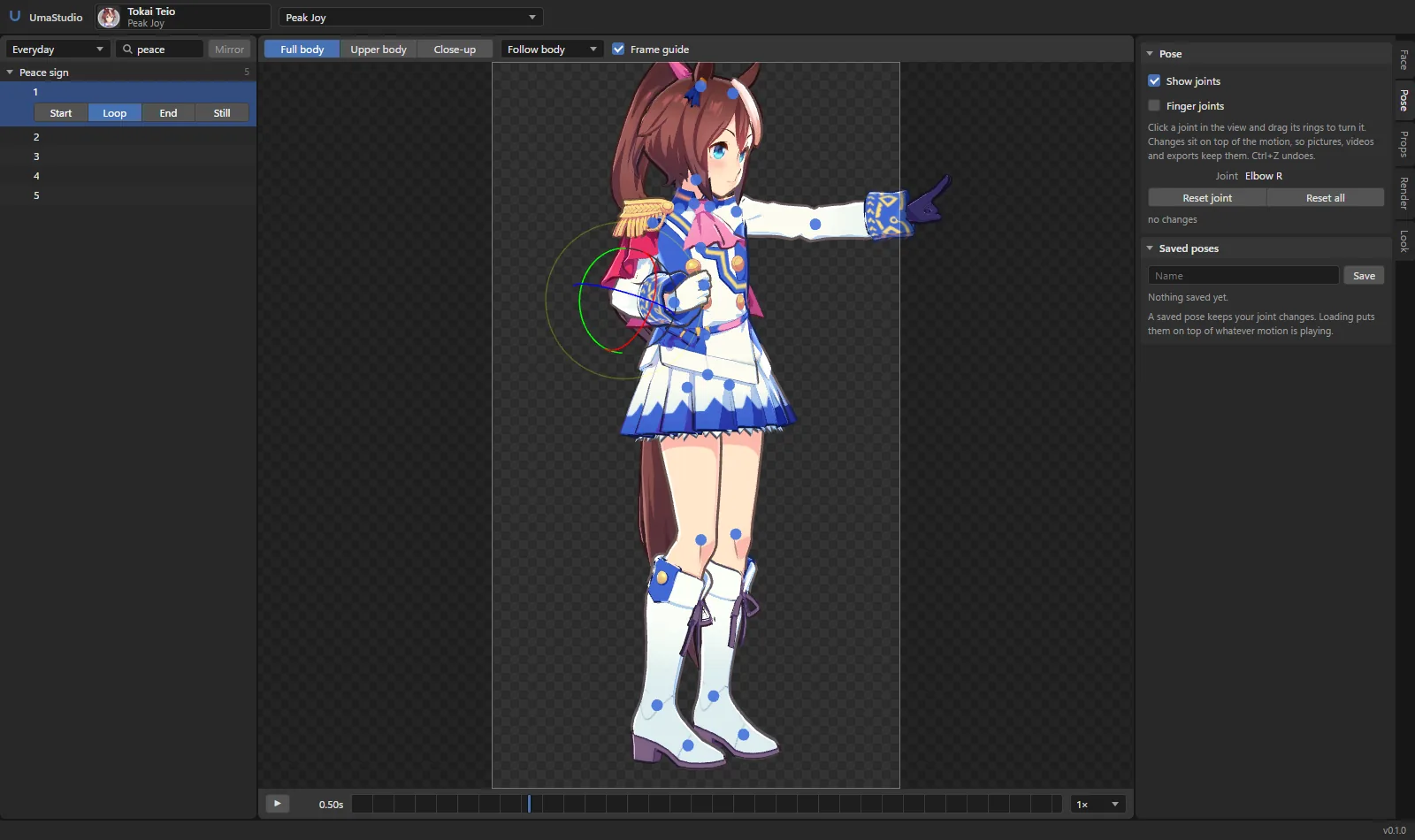The width and height of the screenshot is (1415, 840).
Task: Switch to the Props side tab
Action: pos(1404,144)
